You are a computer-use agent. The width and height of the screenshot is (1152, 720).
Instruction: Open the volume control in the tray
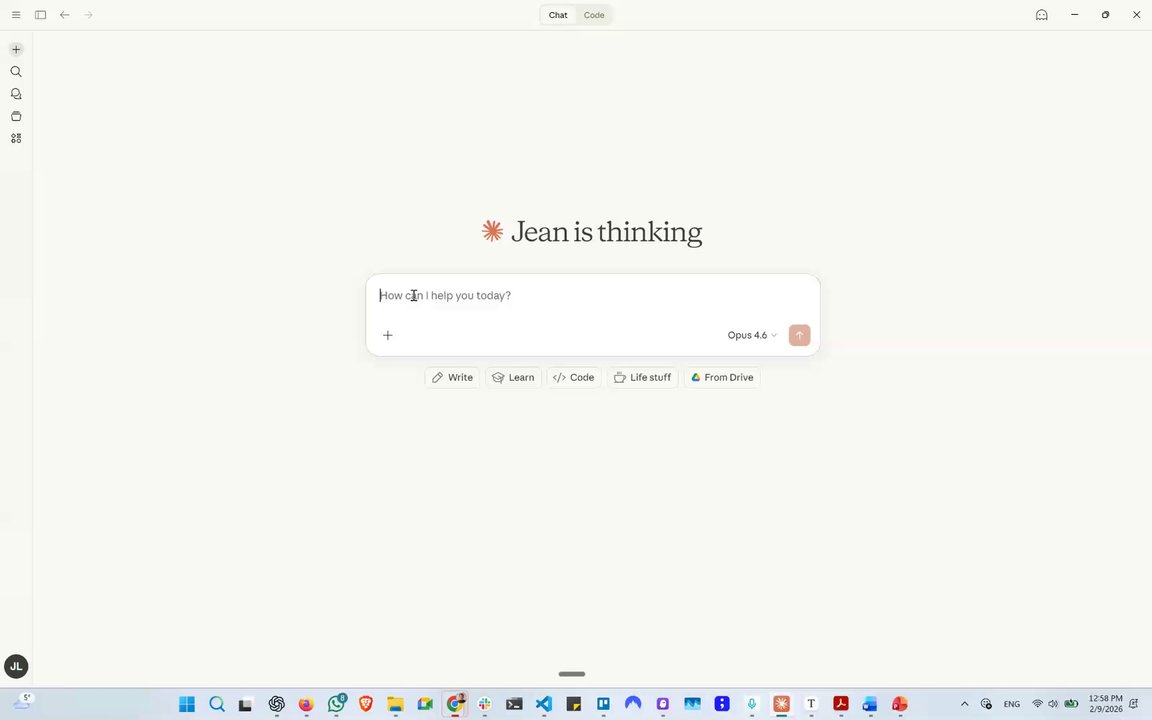point(1053,704)
